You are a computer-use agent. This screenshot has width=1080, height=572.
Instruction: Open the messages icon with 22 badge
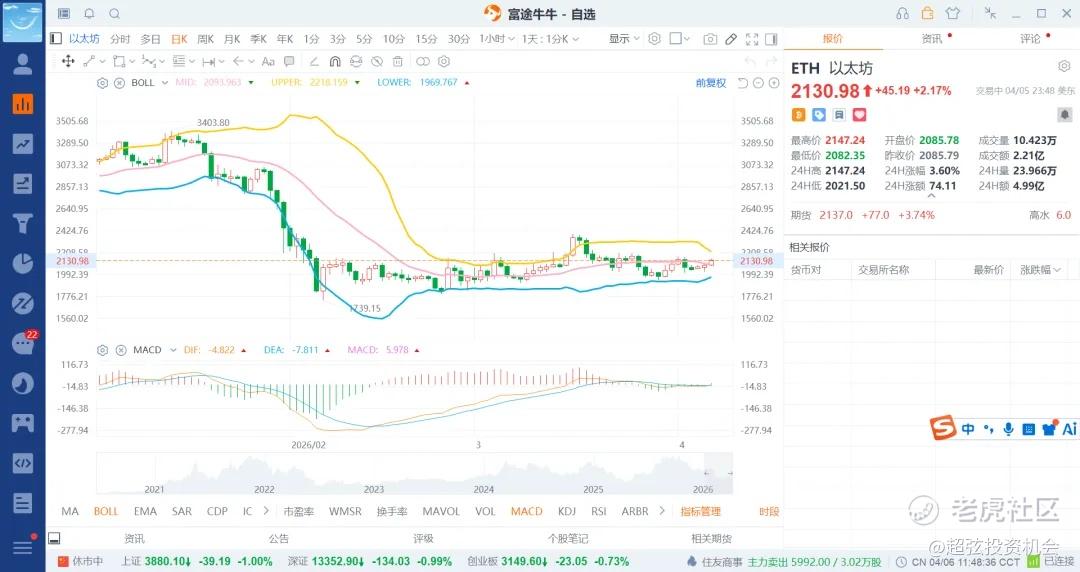point(22,342)
